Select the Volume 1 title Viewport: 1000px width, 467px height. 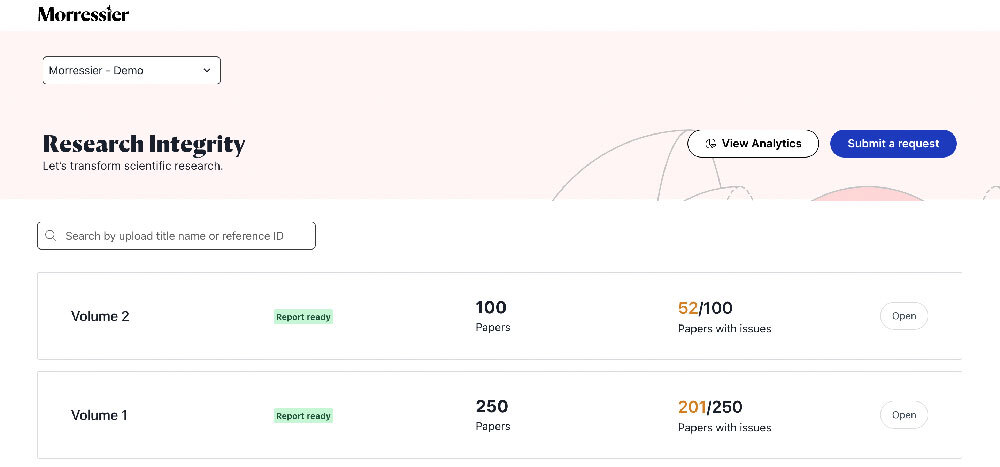[99, 415]
